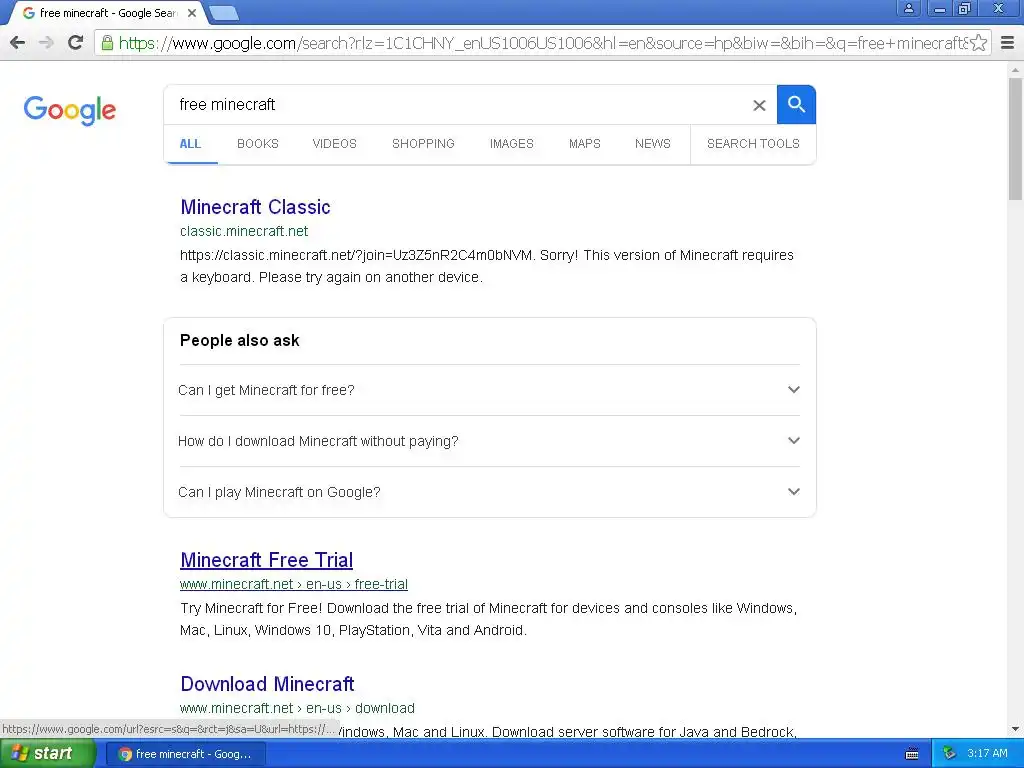Click the www.minecraft.net free-trial breadcrumb link
This screenshot has width=1024, height=768.
[294, 584]
